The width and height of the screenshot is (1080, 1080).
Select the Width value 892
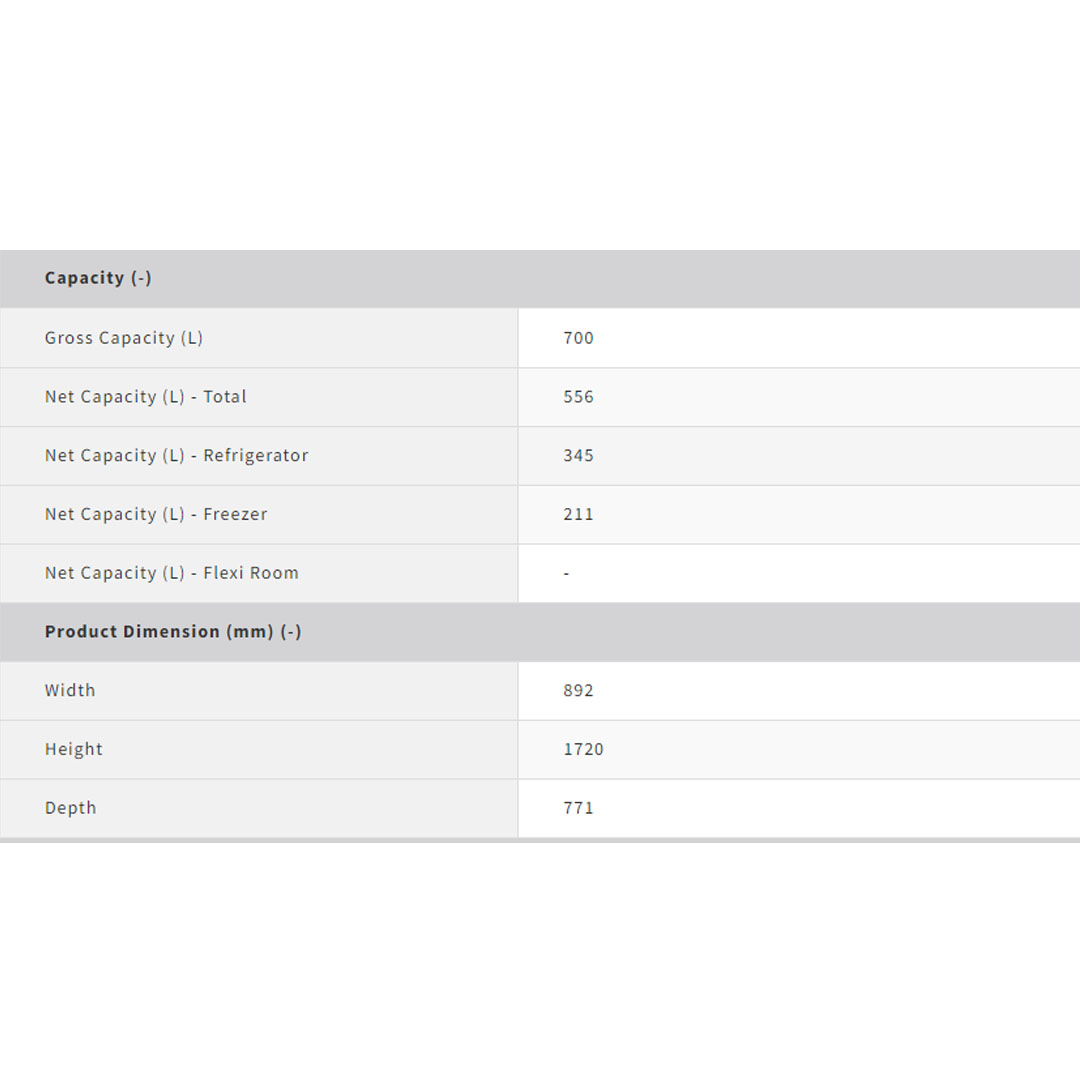(578, 691)
